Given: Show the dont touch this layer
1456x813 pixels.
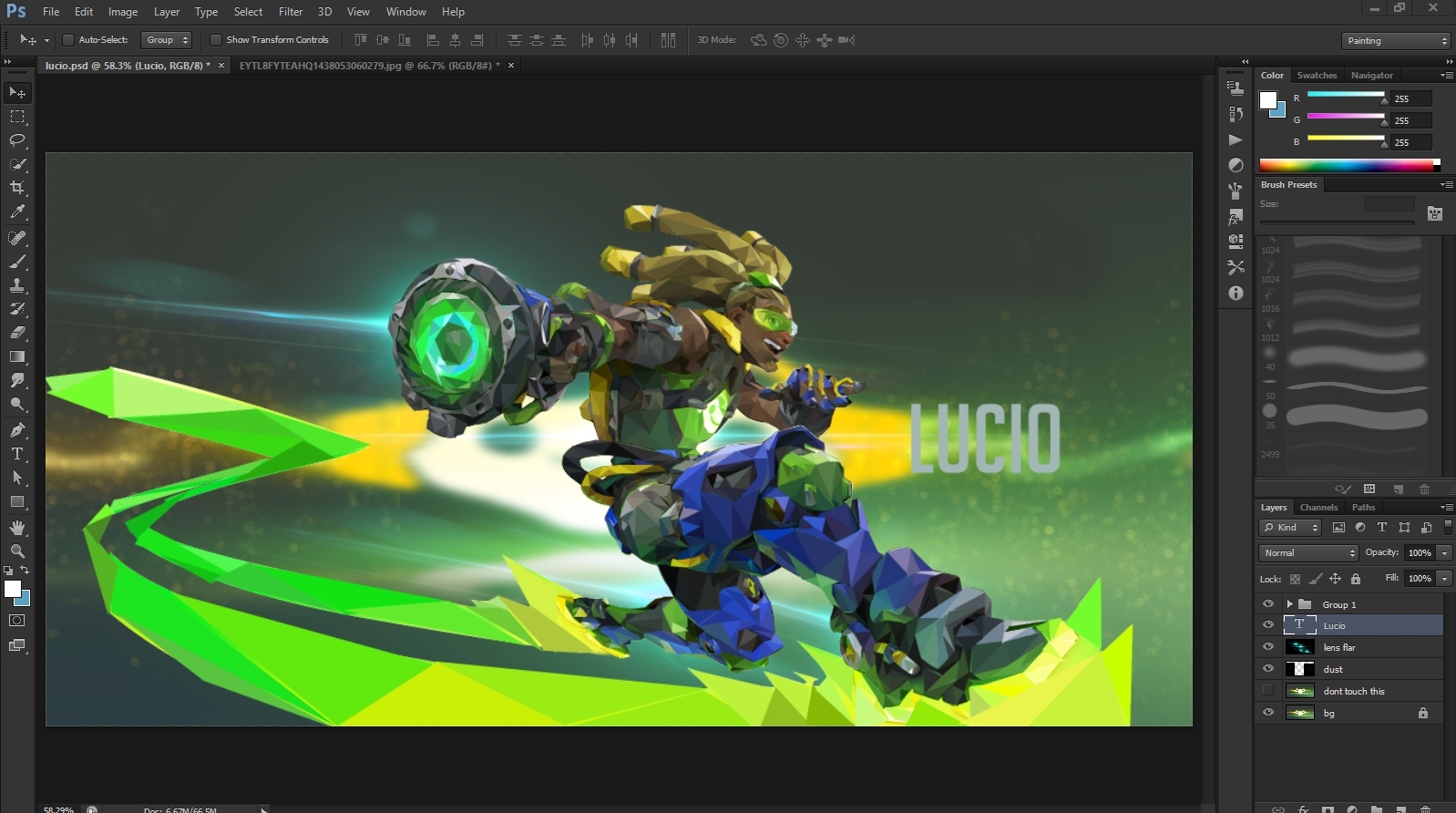Looking at the screenshot, I should coord(1267,691).
